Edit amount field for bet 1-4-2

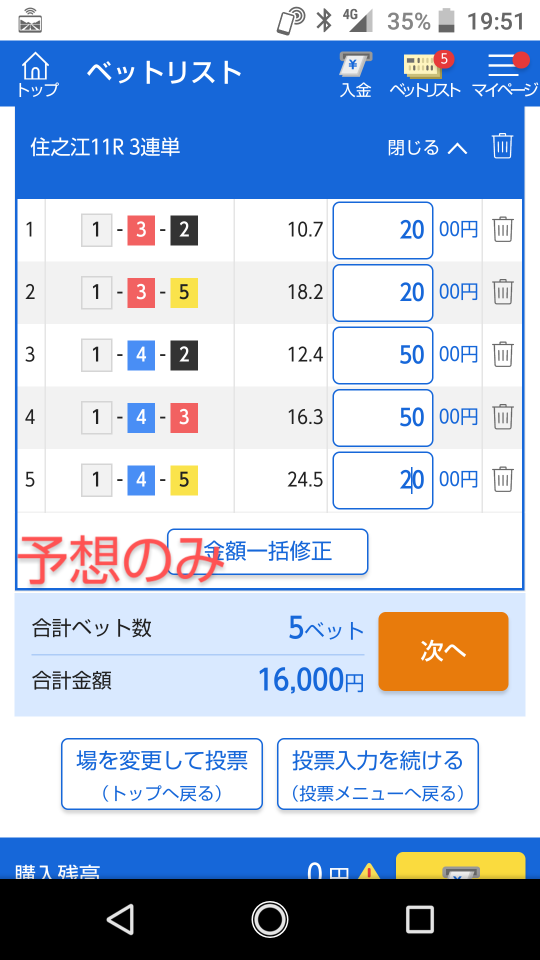(x=383, y=355)
